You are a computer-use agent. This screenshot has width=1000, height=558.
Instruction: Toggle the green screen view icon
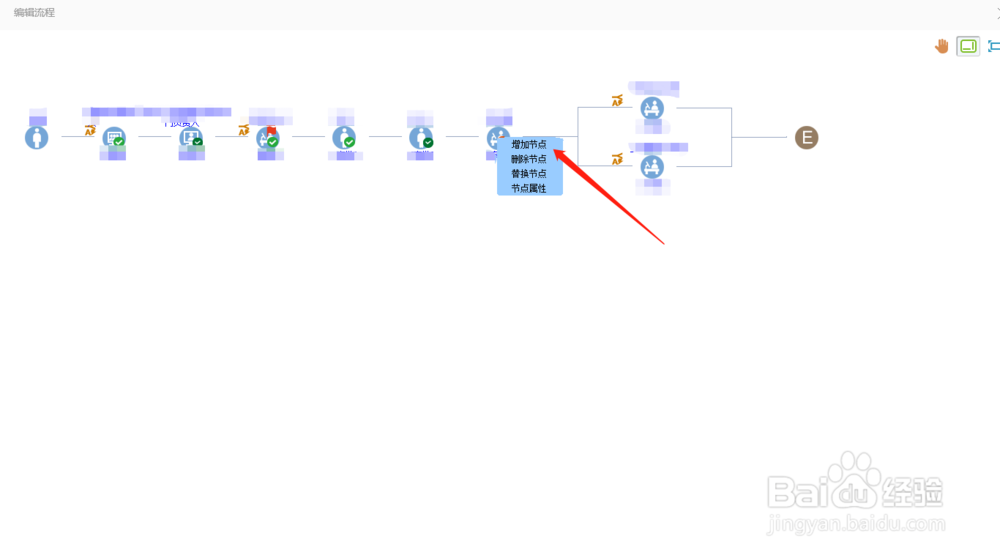coord(968,46)
